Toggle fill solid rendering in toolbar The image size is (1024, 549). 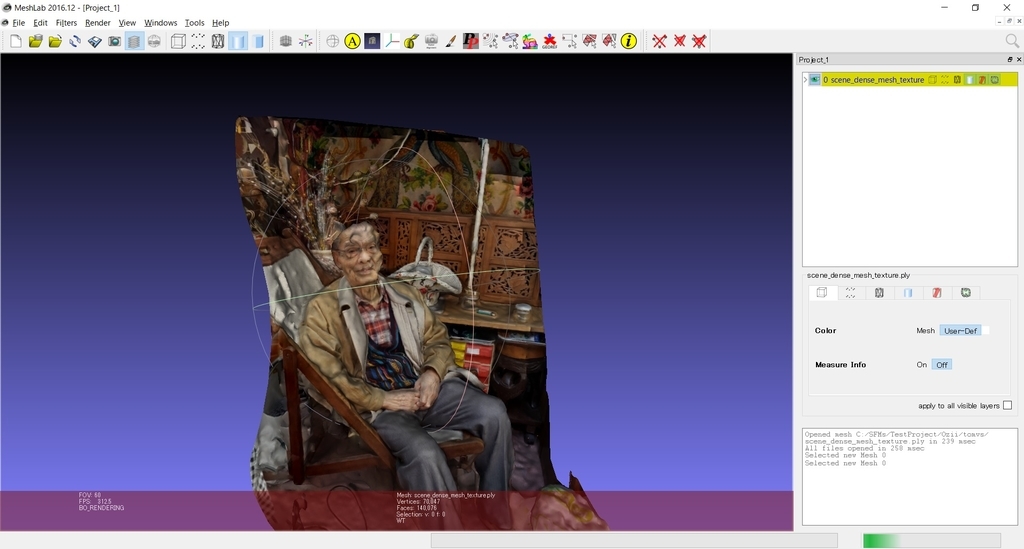tap(238, 41)
